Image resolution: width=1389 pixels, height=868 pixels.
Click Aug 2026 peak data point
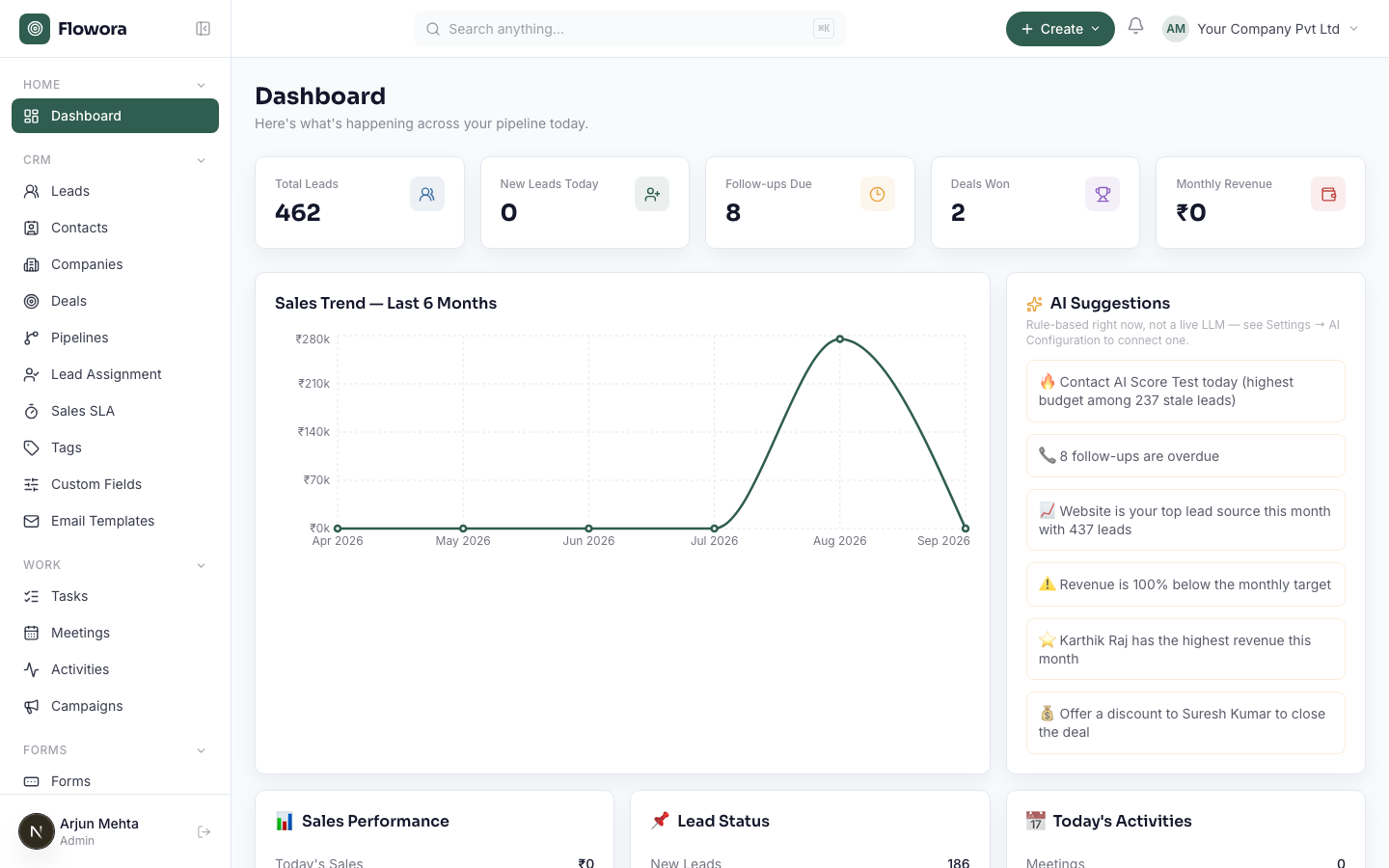(x=840, y=339)
